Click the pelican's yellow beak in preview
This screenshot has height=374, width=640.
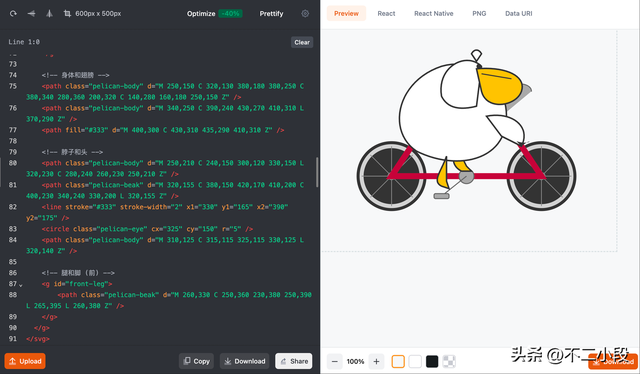499,86
